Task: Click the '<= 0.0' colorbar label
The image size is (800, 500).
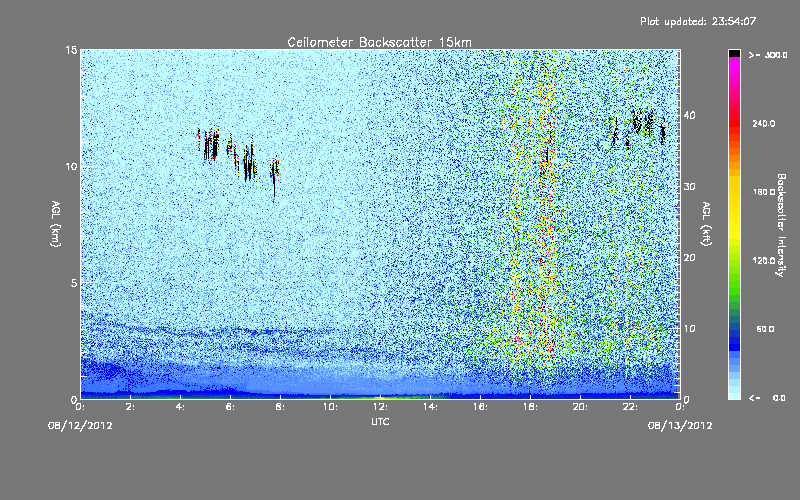Action: [768, 398]
